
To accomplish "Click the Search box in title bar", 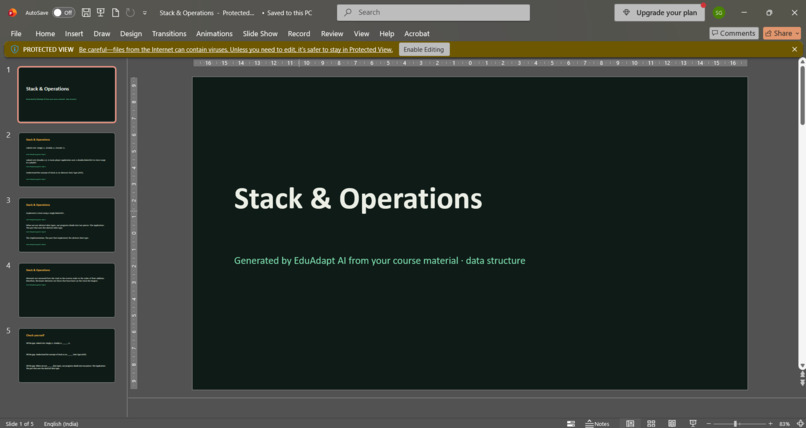I will (433, 13).
